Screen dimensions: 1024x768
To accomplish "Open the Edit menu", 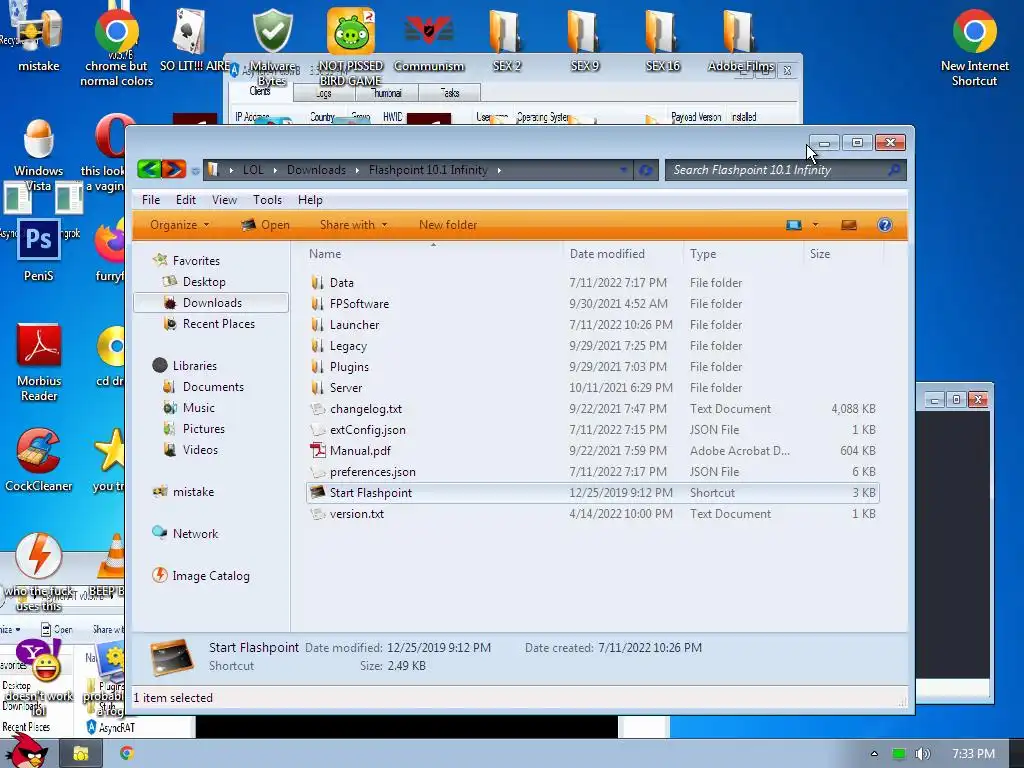I will (x=185, y=200).
